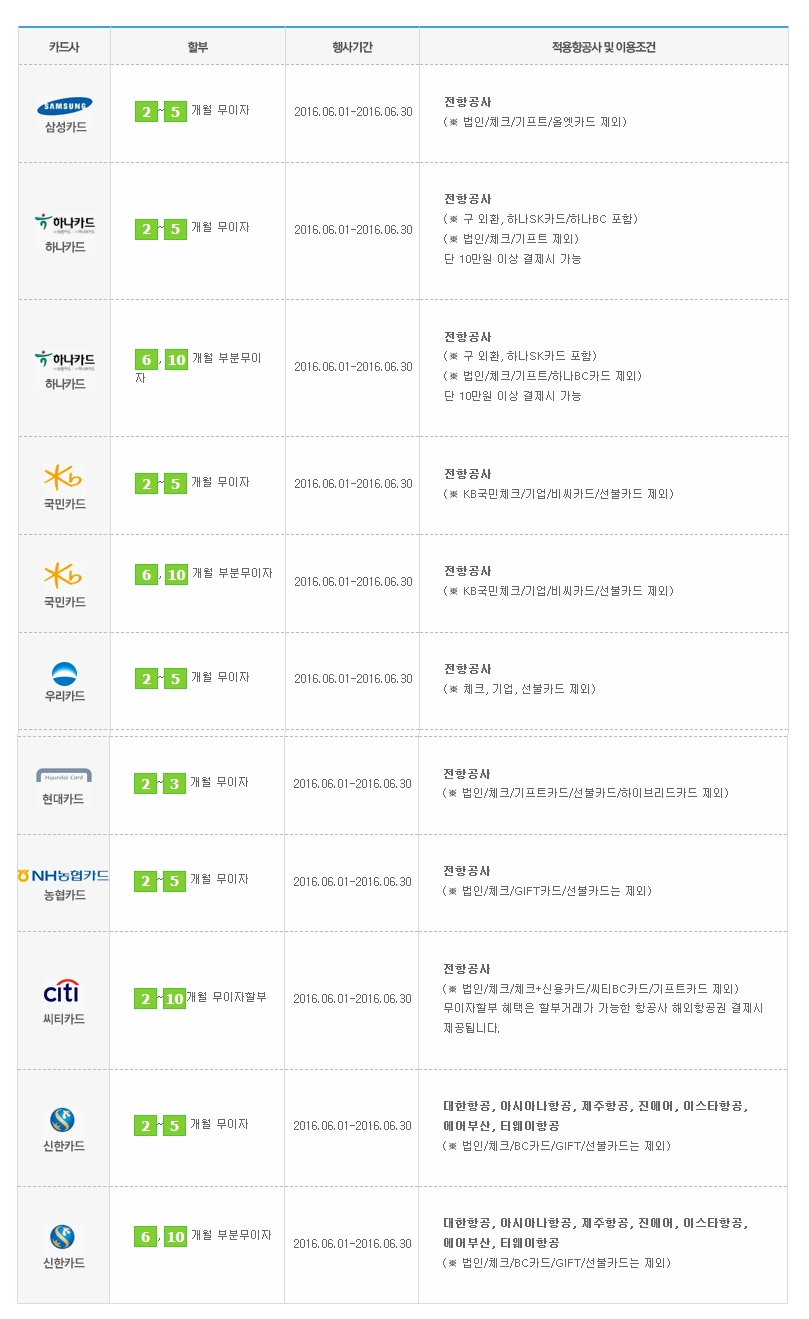The width and height of the screenshot is (809, 1319).
Task: Click the event period date in the NH Nonghyup Card row
Action: (352, 882)
